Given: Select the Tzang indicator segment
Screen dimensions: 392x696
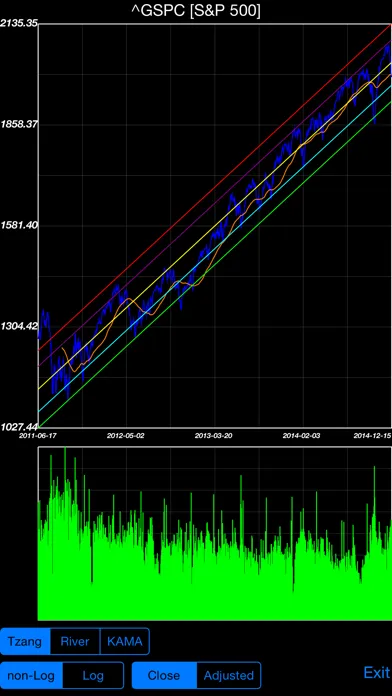Looking at the screenshot, I should coord(25,641).
